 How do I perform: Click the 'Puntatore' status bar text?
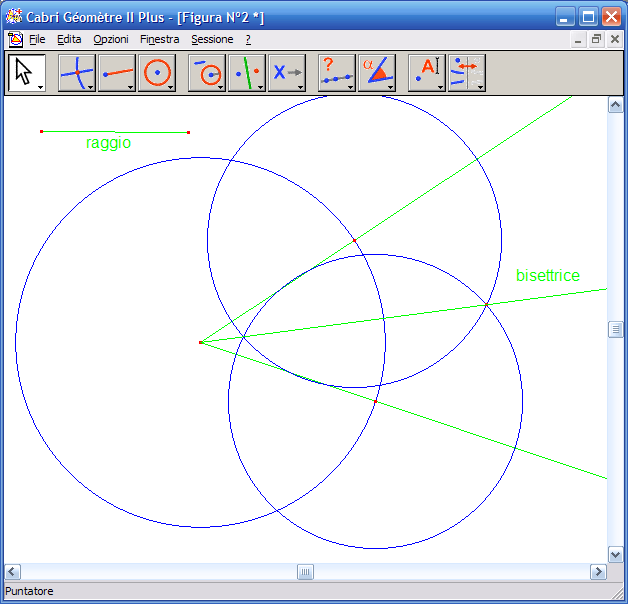29,591
